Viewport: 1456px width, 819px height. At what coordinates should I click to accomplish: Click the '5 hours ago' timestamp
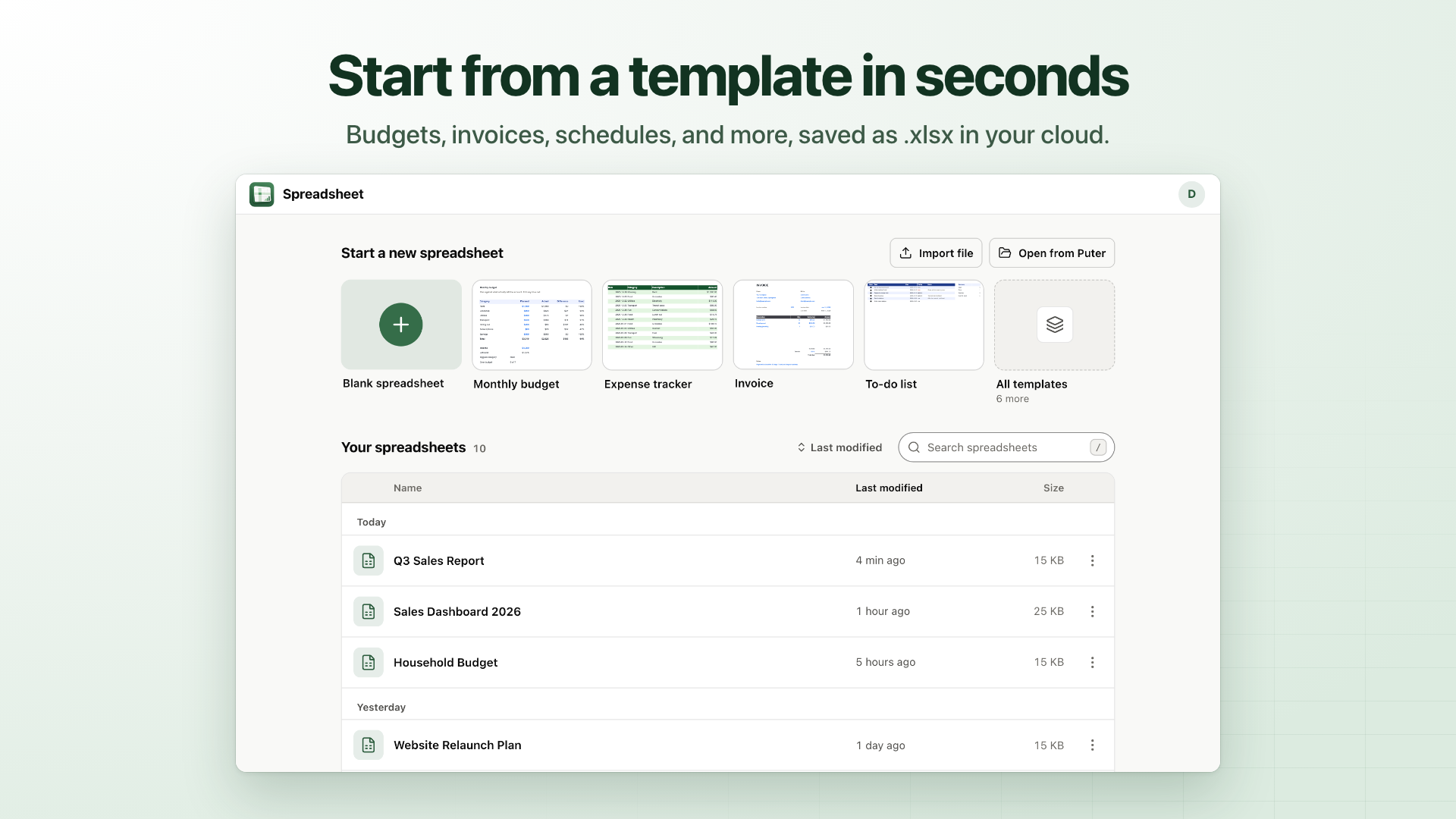click(886, 662)
